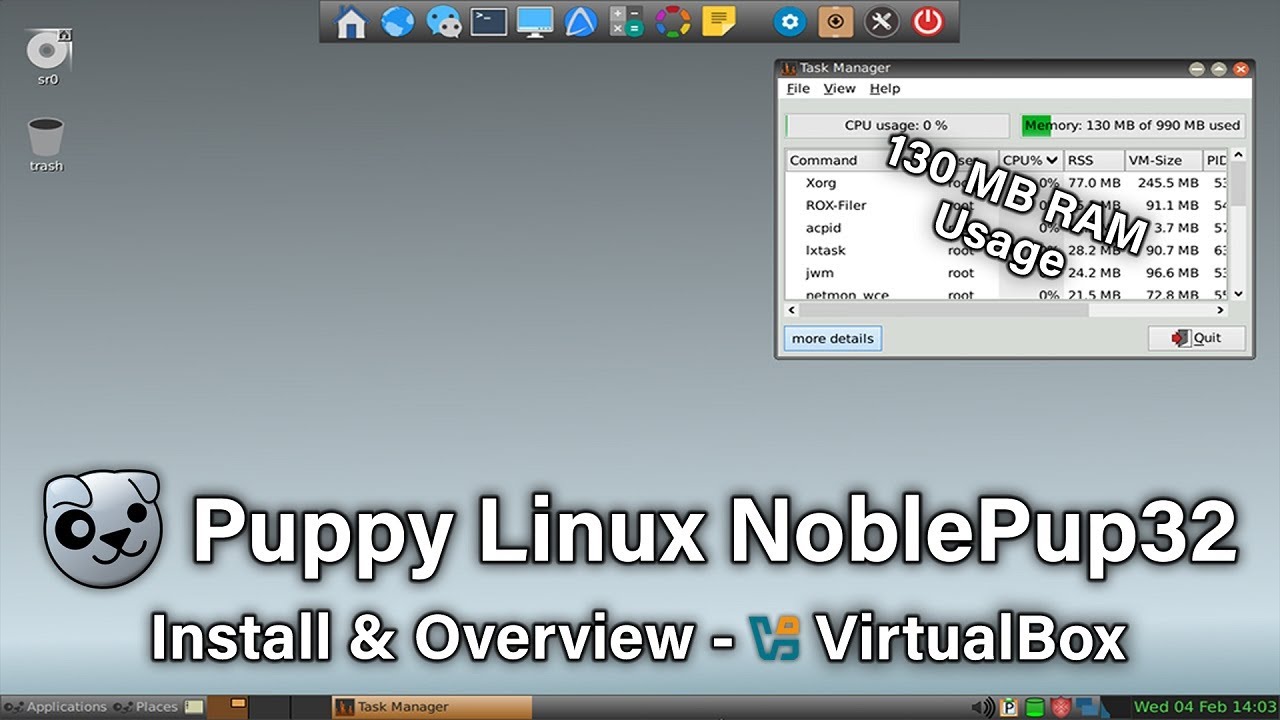The image size is (1280, 720).
Task: Open the Places menu in taskbar
Action: [x=147, y=707]
